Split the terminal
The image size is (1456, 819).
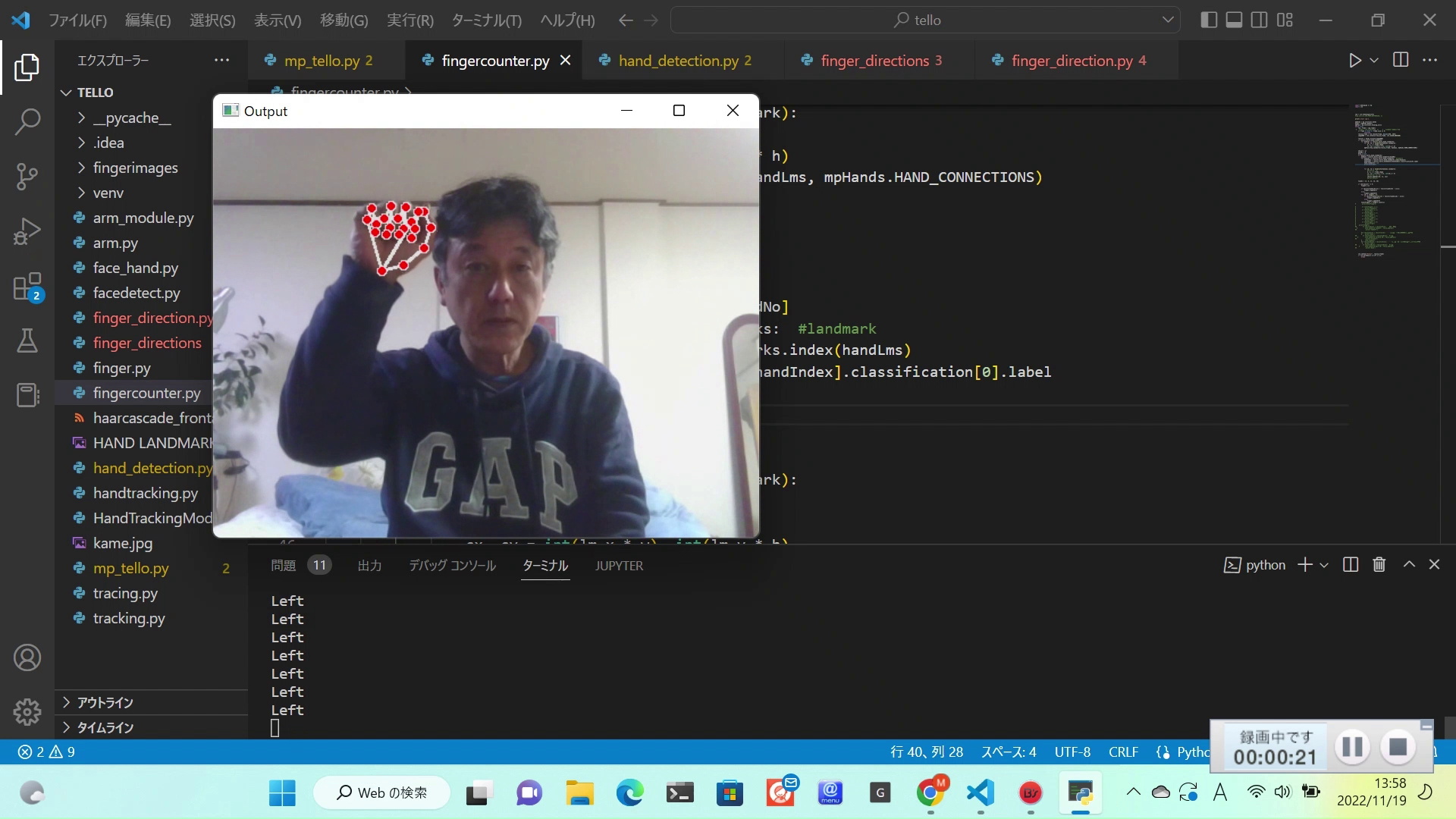pyautogui.click(x=1351, y=565)
